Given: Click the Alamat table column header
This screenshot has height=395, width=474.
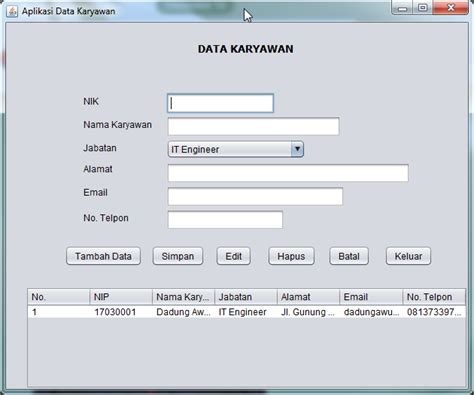Looking at the screenshot, I should [x=308, y=297].
